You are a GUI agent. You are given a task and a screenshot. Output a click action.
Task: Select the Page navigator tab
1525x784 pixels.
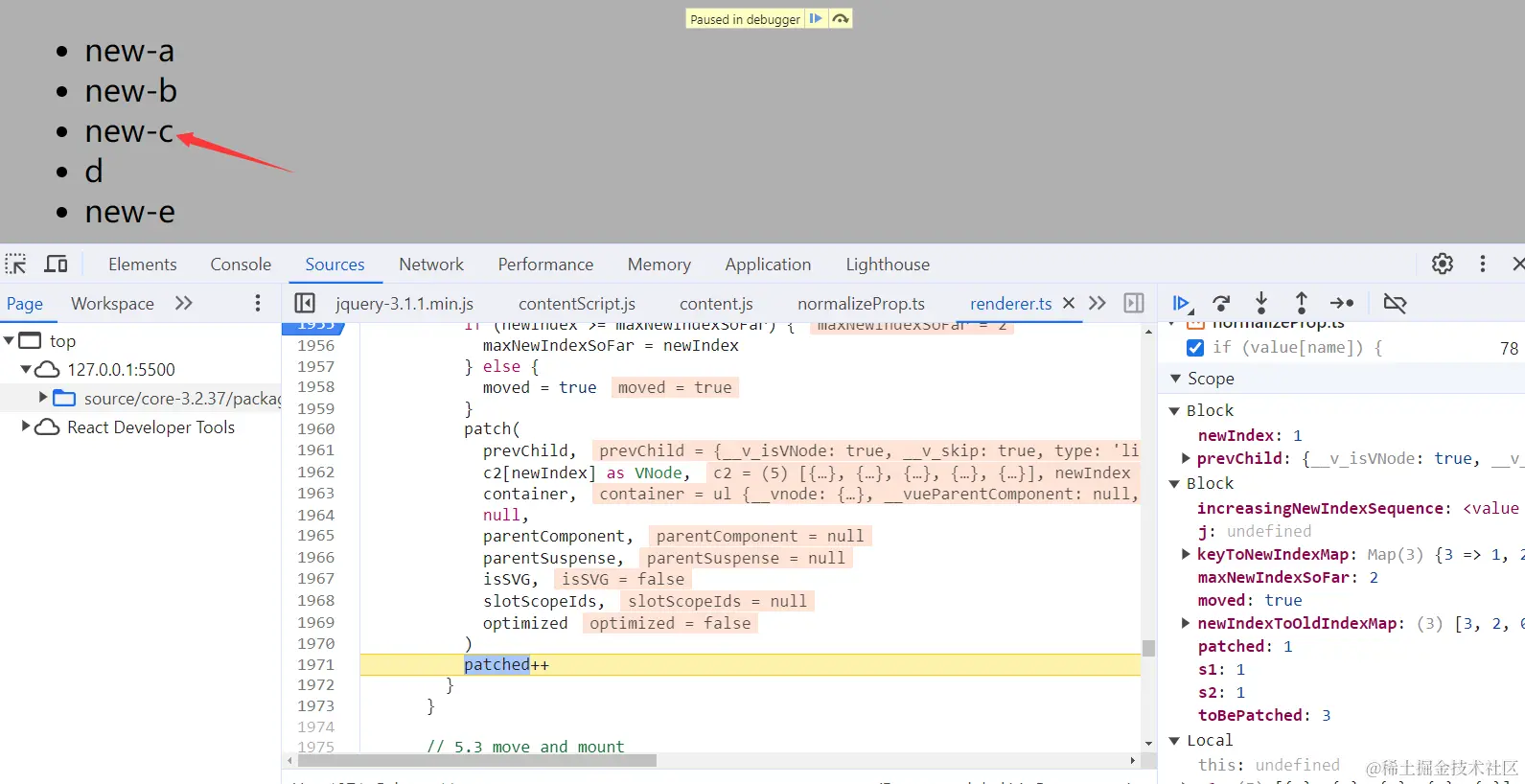click(25, 303)
